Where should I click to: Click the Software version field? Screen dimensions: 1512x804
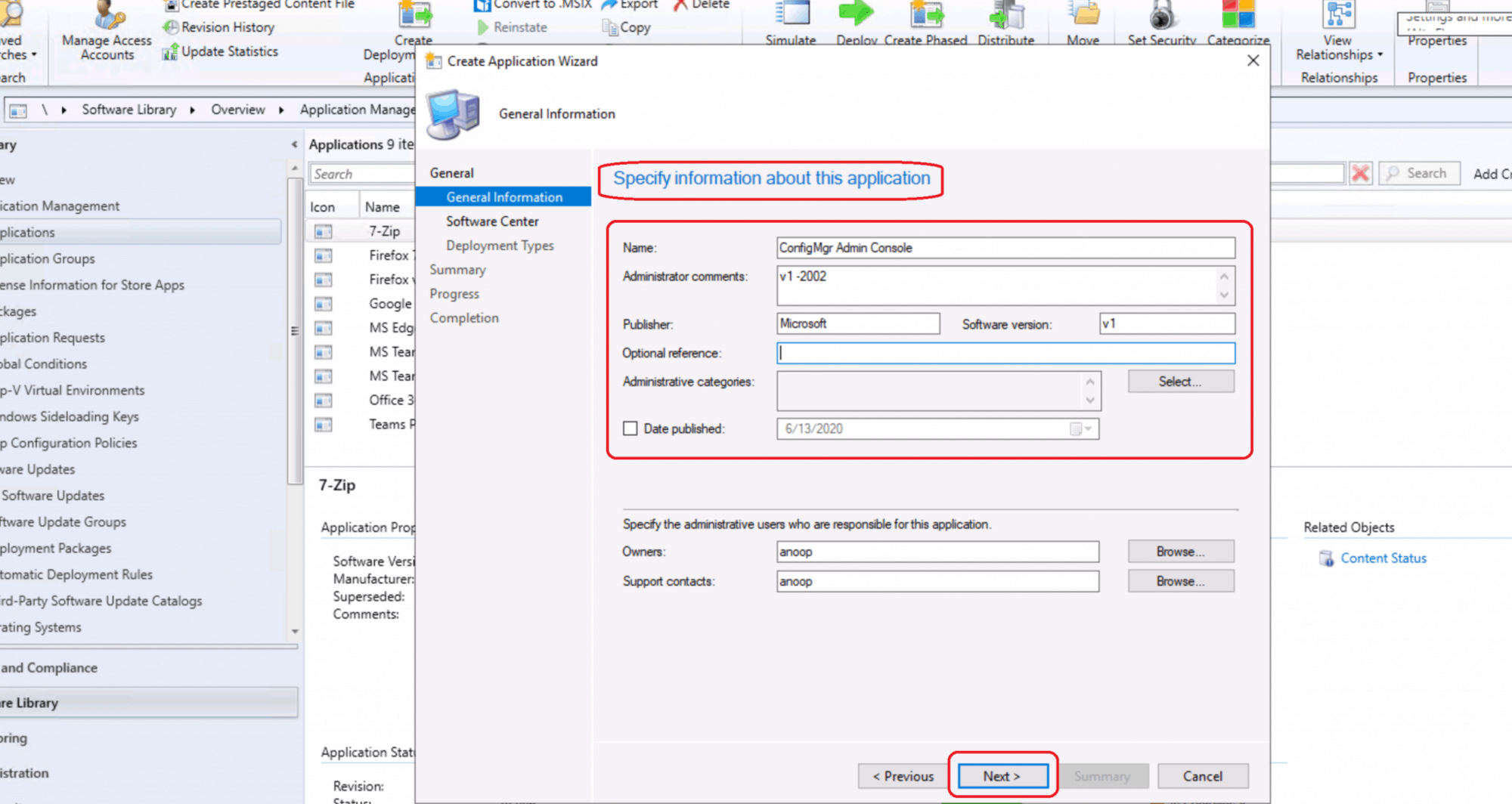[x=1167, y=323]
